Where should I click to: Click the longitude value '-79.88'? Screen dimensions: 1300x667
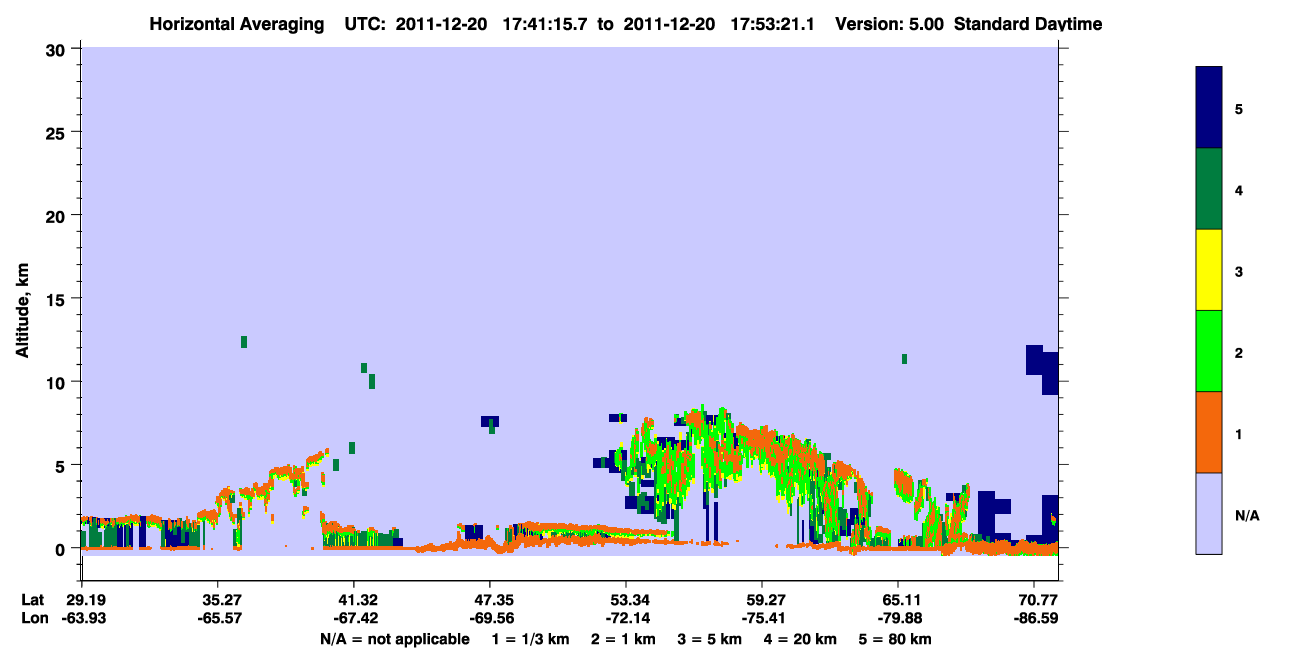(898, 619)
